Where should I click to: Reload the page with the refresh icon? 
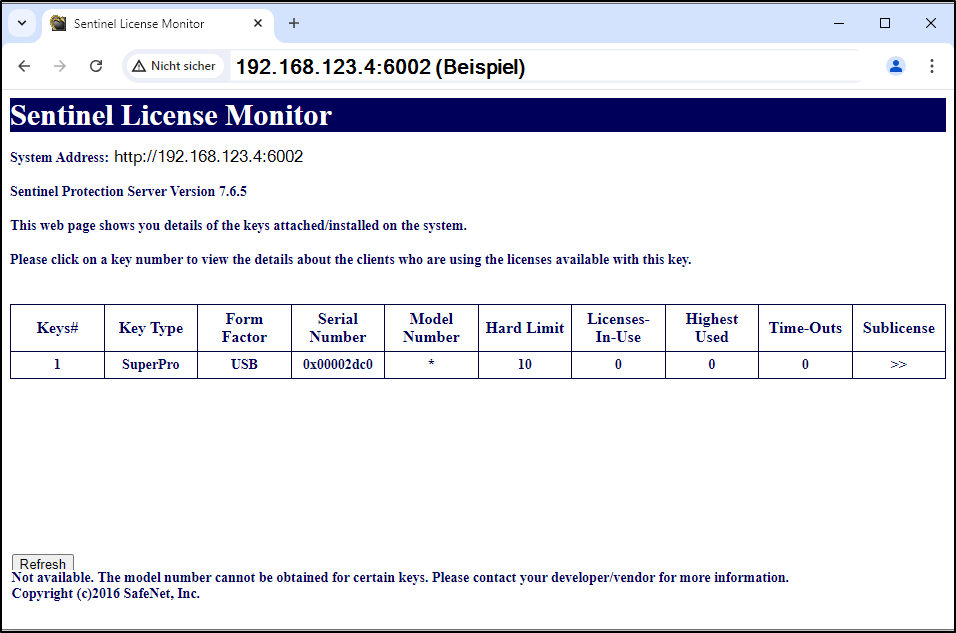click(96, 66)
